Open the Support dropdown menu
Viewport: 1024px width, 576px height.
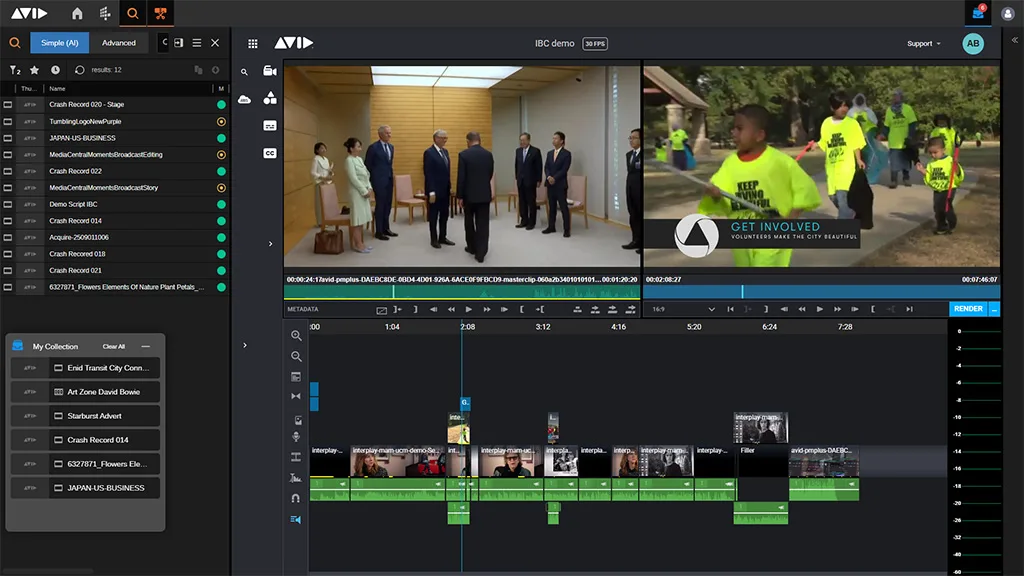coord(923,44)
